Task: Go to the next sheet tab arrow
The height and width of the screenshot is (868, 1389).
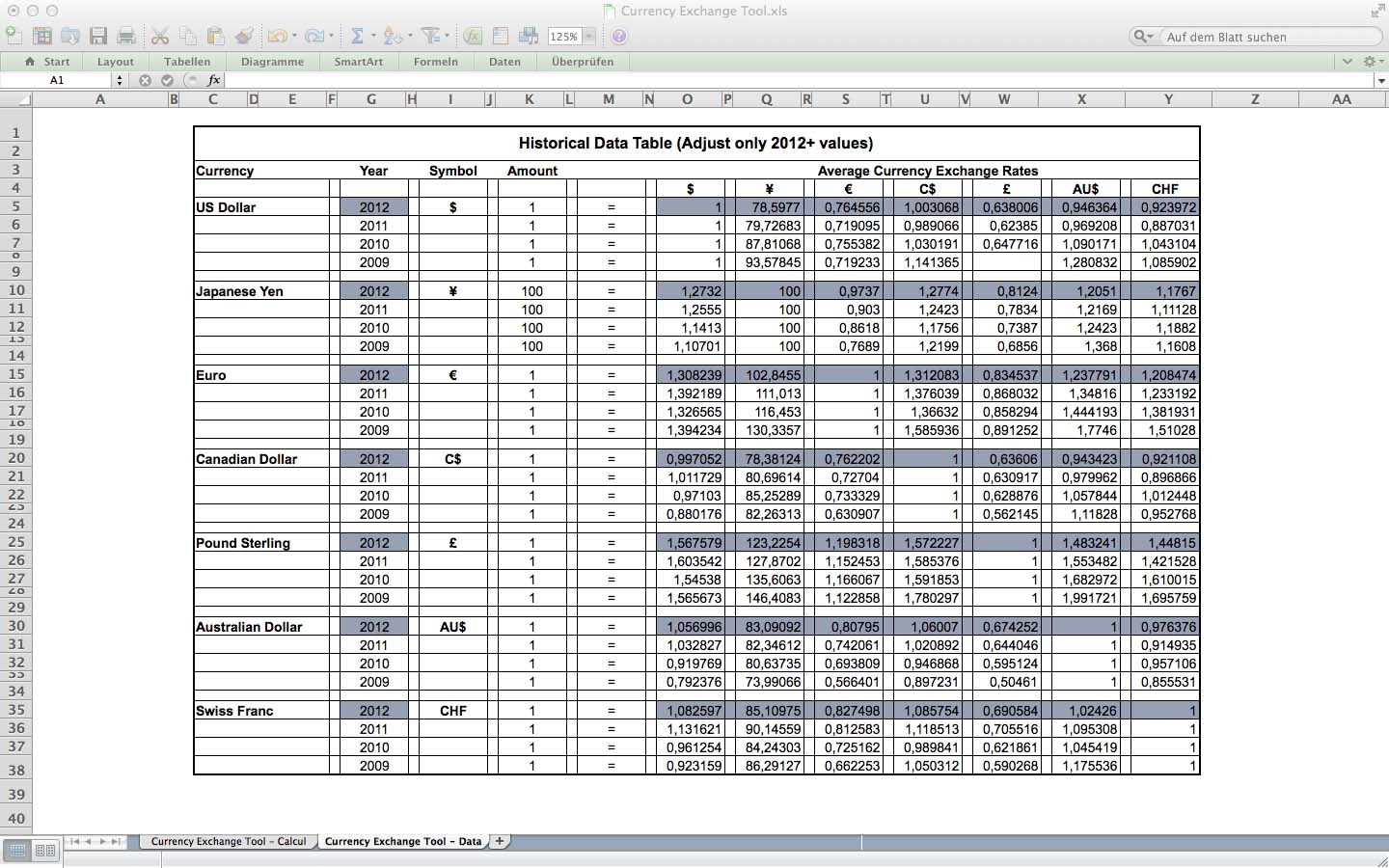Action: [x=102, y=841]
